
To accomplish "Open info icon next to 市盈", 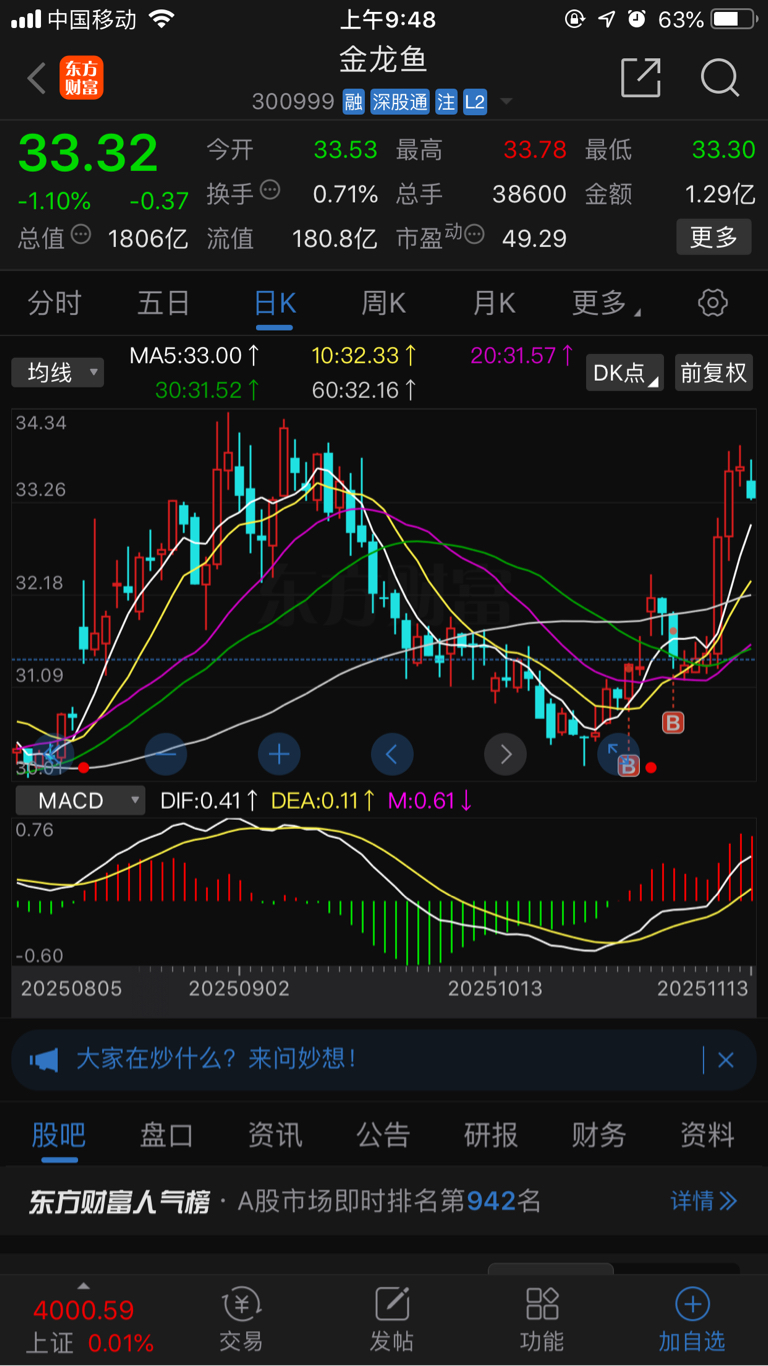I will pos(474,235).
